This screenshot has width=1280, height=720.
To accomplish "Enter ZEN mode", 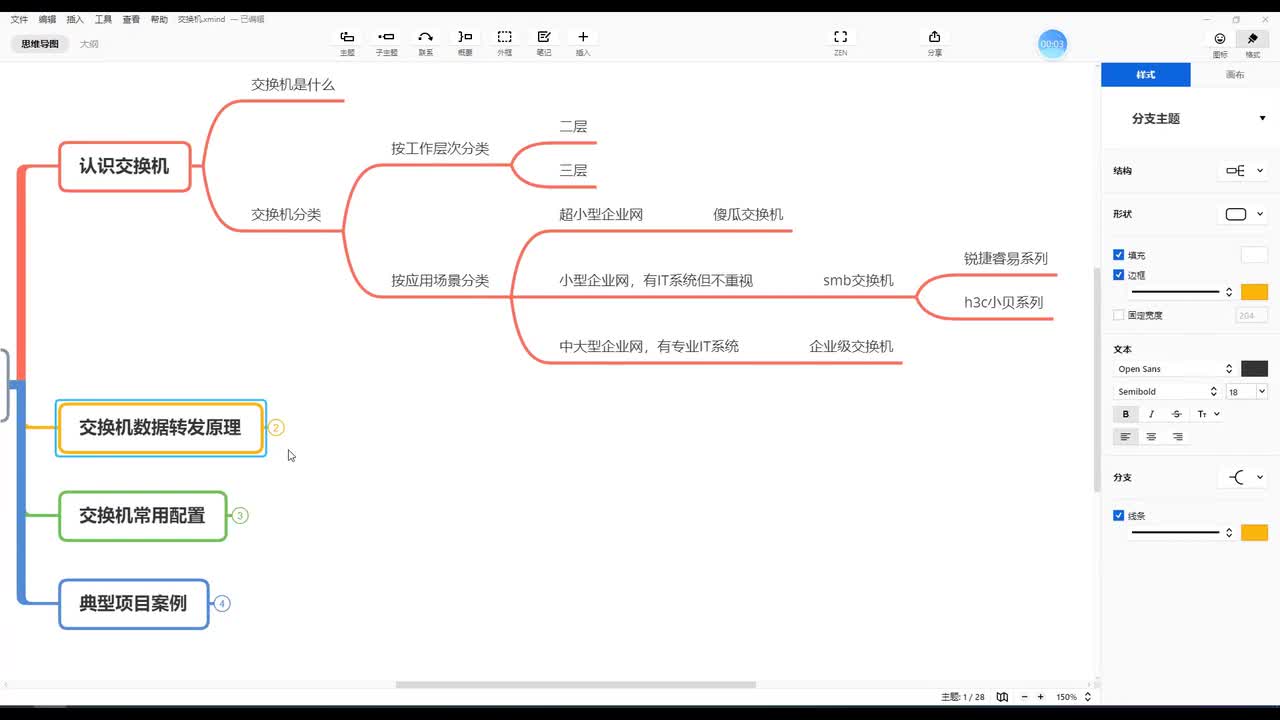I will (x=840, y=41).
